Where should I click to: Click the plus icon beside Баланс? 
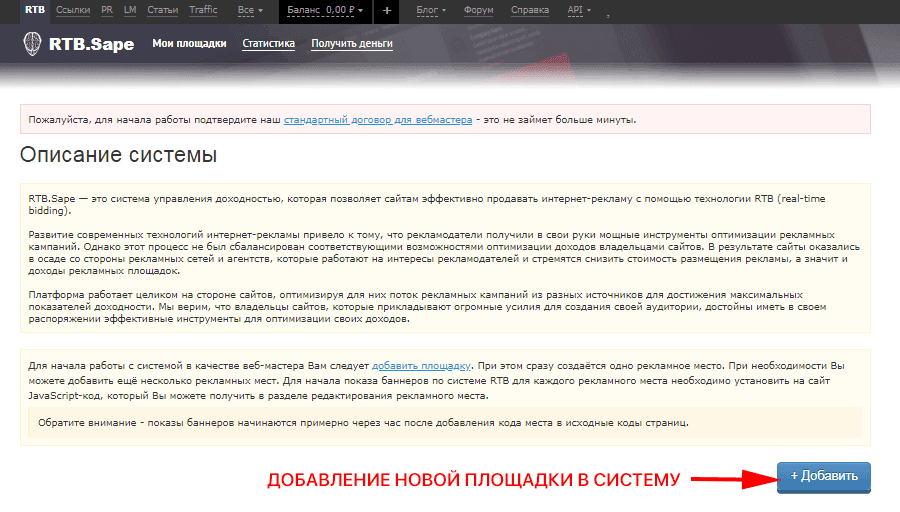[387, 10]
